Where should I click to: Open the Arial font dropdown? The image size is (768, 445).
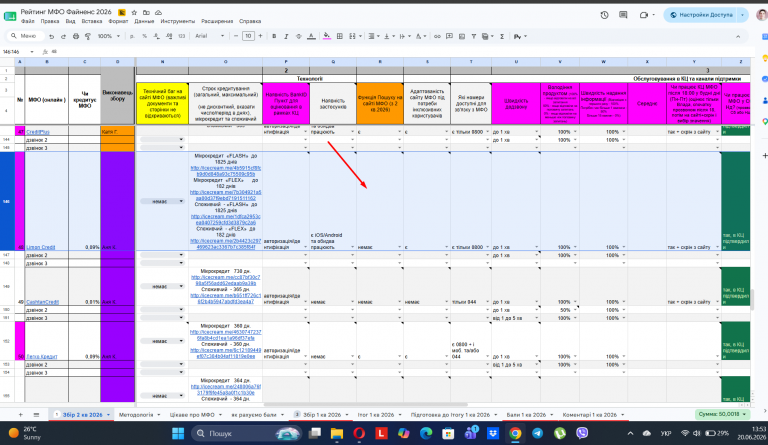tap(210, 36)
